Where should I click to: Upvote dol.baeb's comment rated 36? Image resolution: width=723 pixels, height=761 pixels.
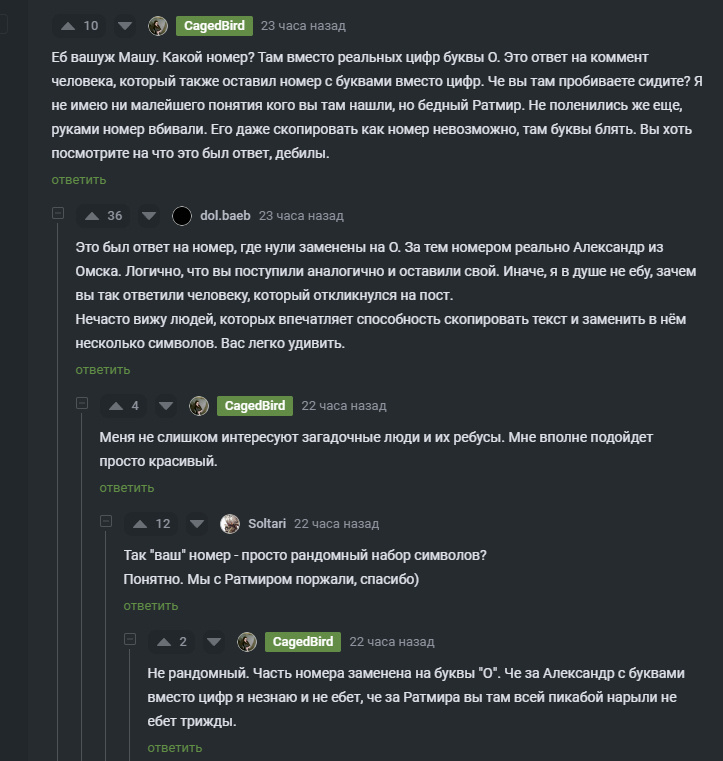(x=92, y=216)
